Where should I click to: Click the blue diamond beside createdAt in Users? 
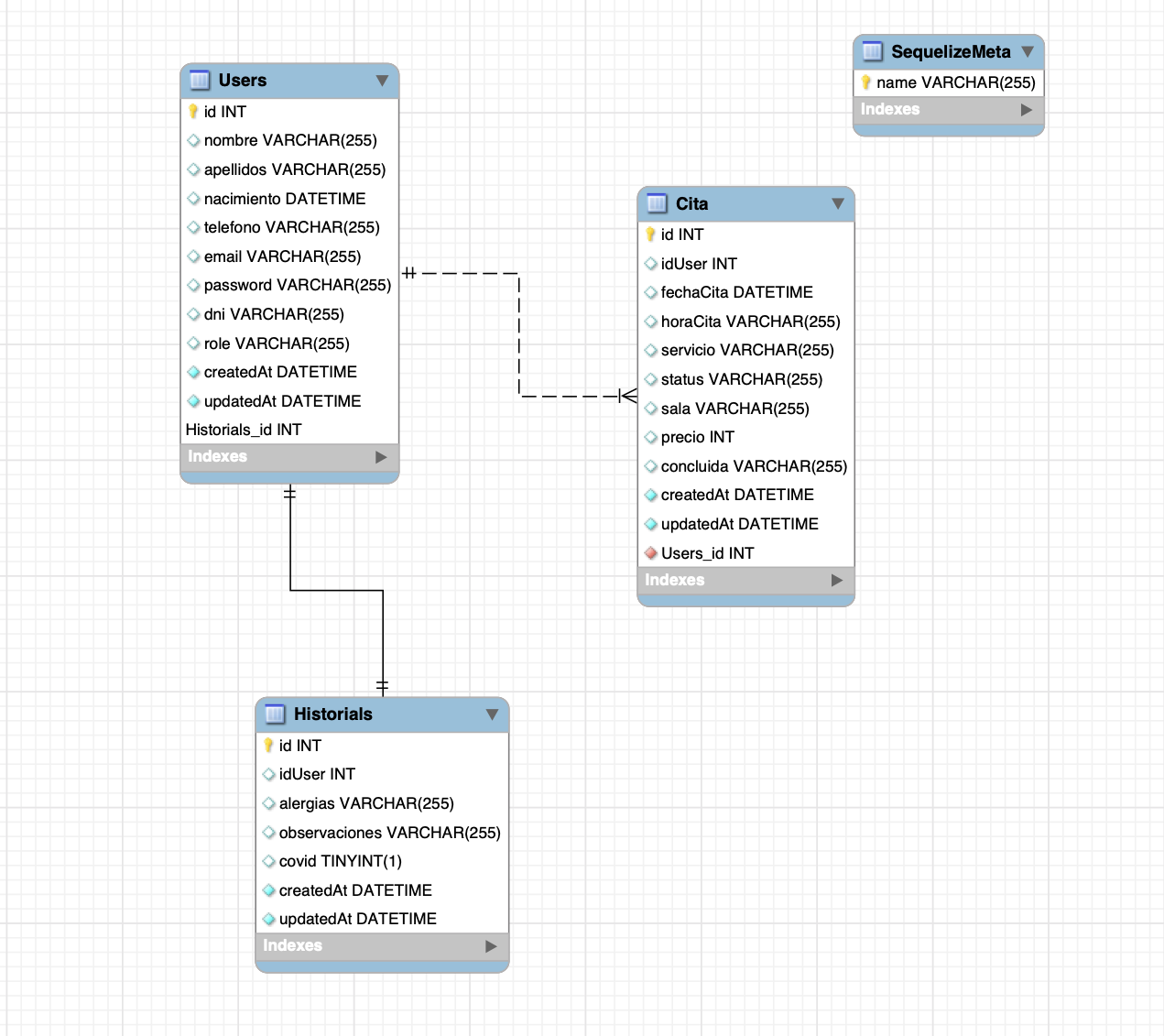click(193, 372)
